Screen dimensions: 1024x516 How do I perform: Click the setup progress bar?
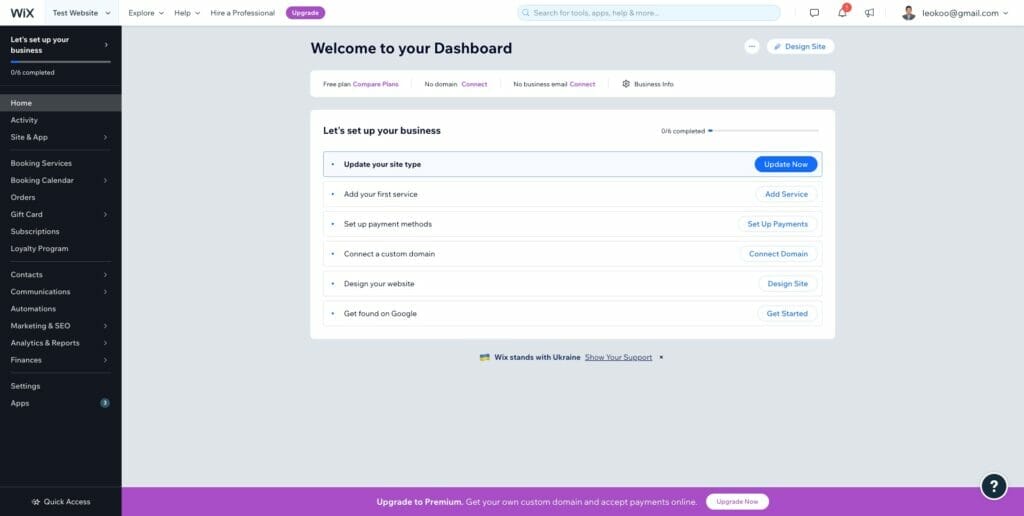pyautogui.click(x=764, y=130)
